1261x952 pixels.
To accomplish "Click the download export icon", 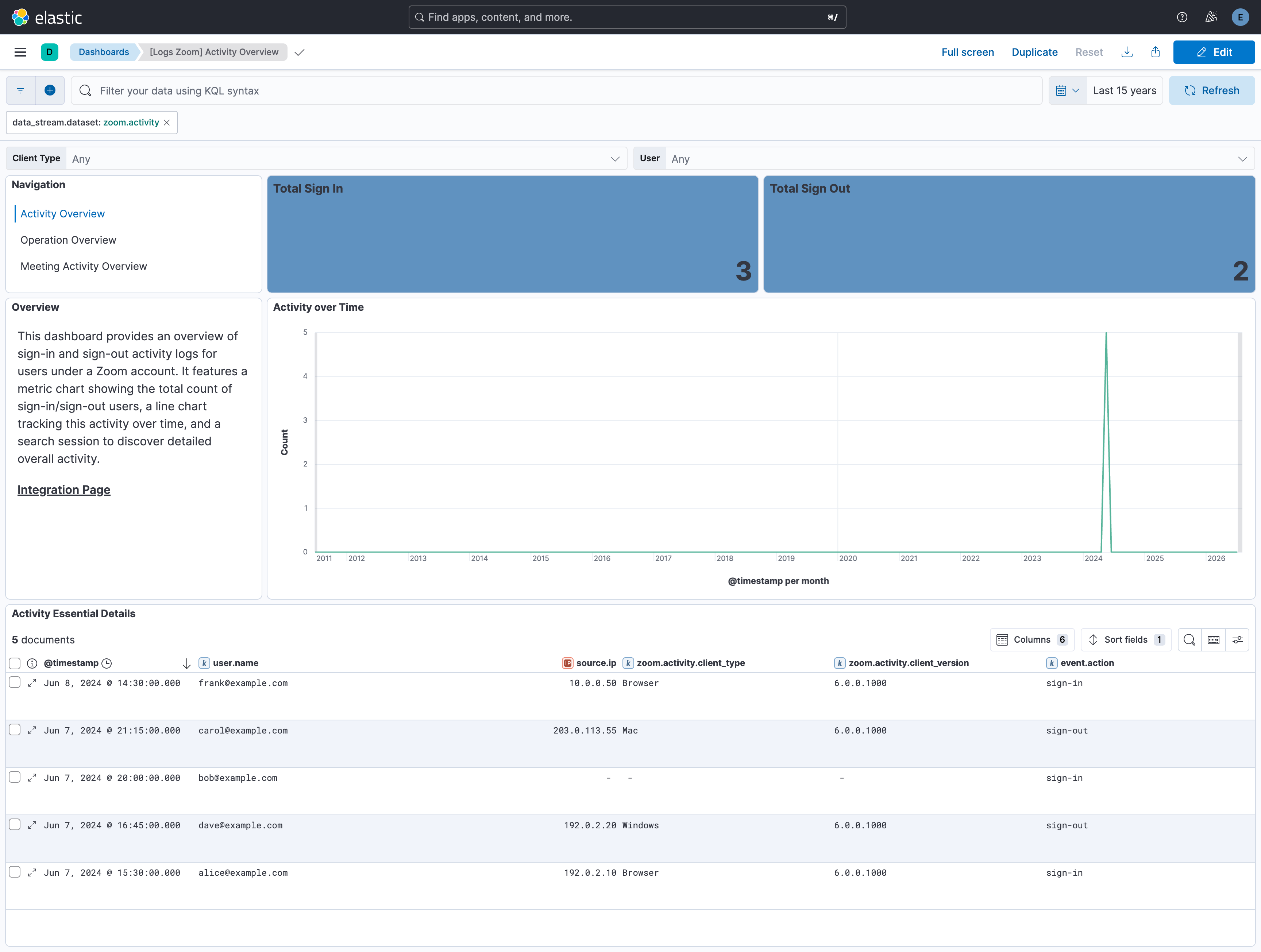I will click(1126, 52).
